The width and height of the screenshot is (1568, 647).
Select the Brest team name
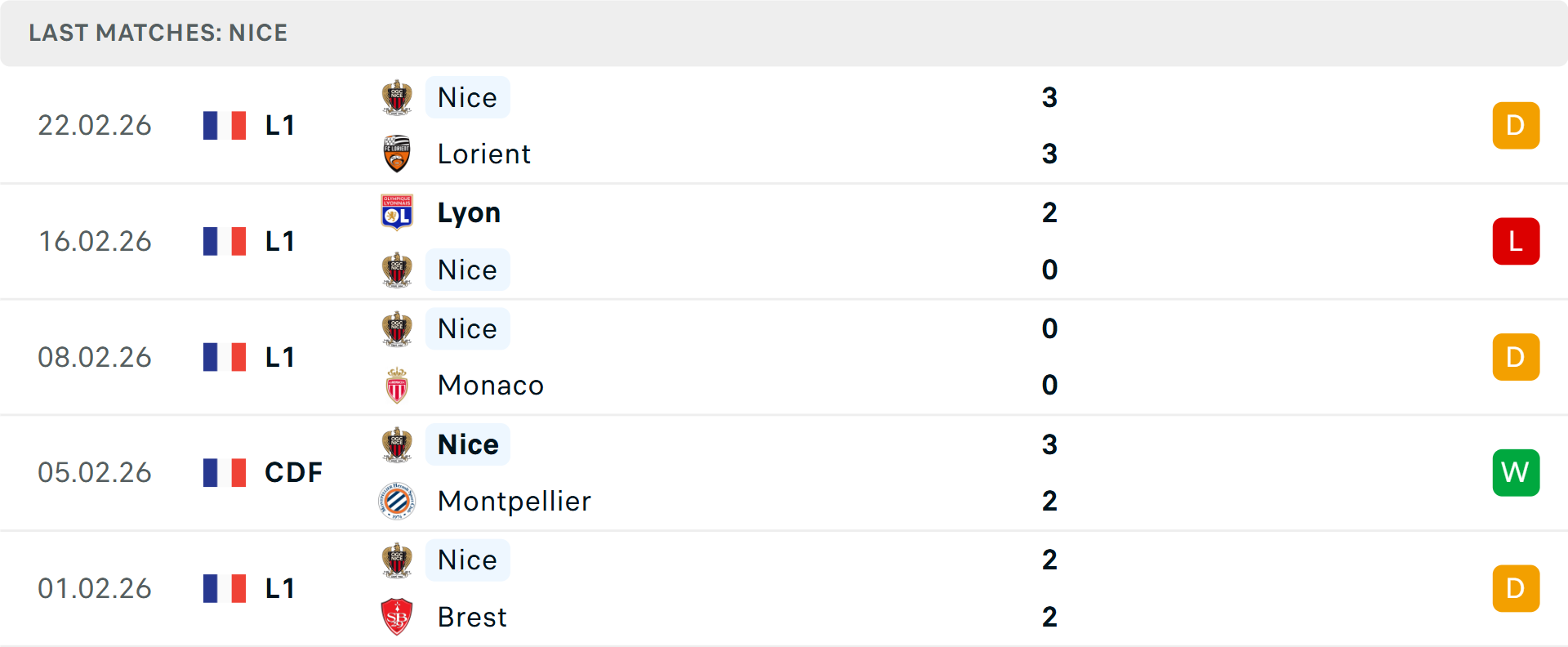[x=472, y=617]
